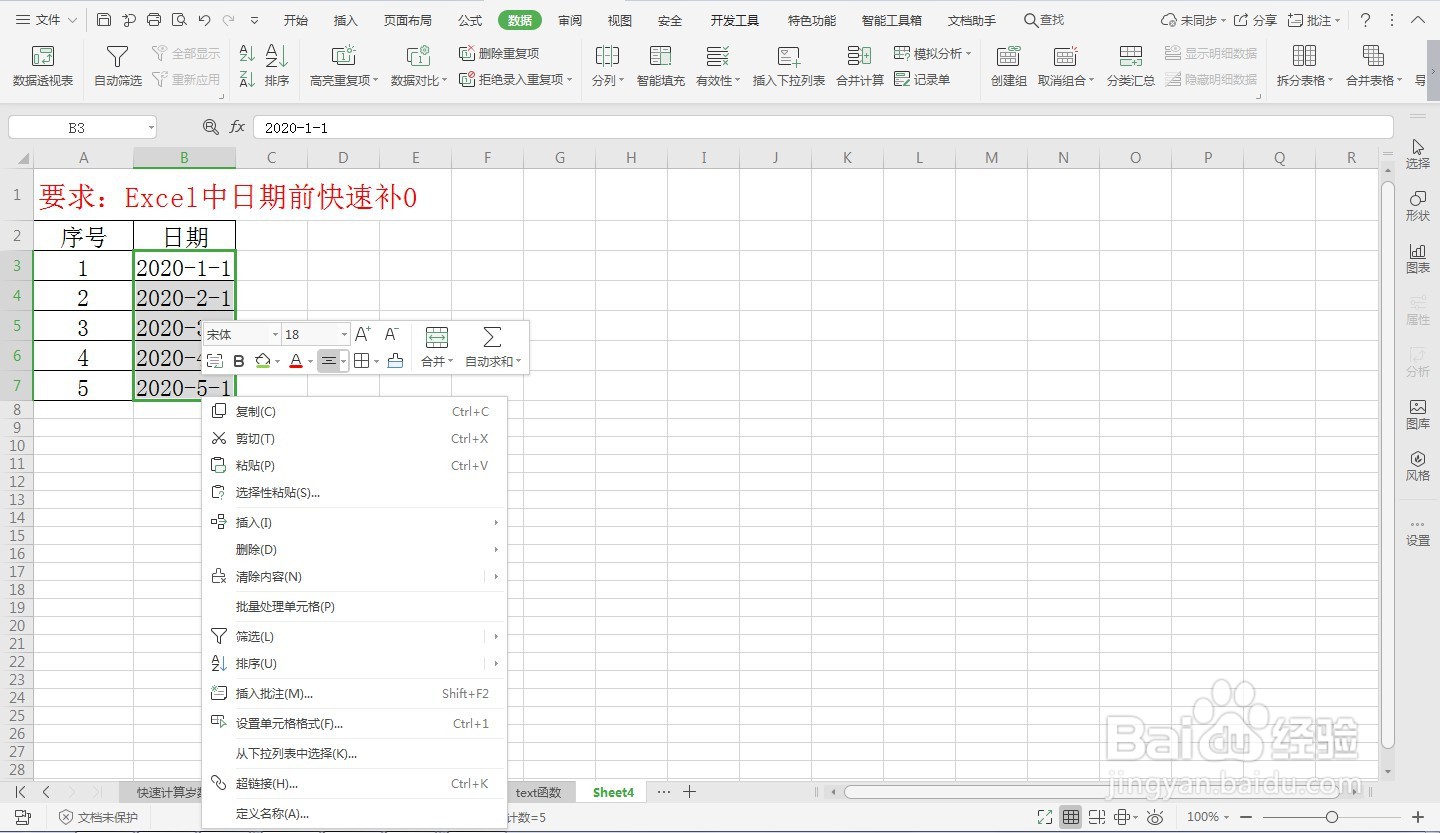The width and height of the screenshot is (1440, 833).
Task: Choose 选择性粘贴(S) in context menu
Action: point(355,492)
